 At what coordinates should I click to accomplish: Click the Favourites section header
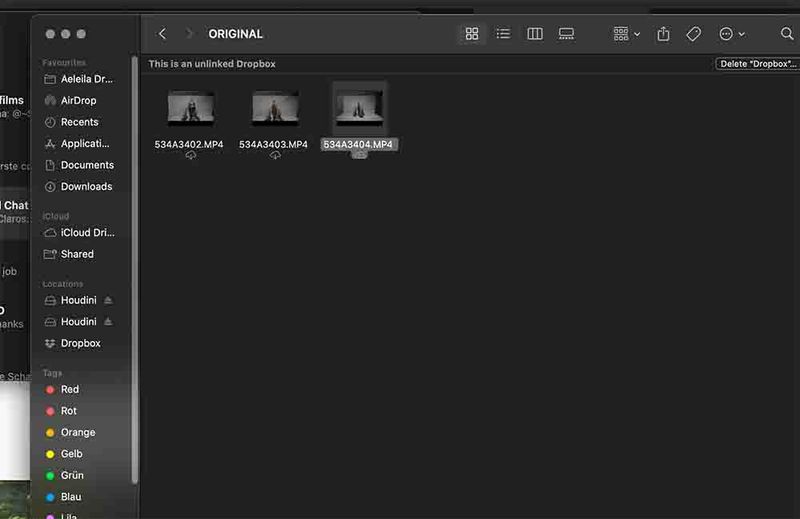tap(64, 62)
